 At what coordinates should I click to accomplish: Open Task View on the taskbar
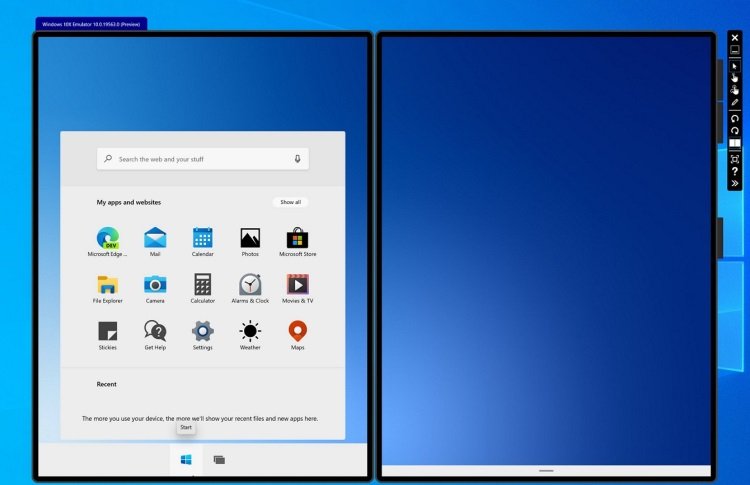coord(219,460)
